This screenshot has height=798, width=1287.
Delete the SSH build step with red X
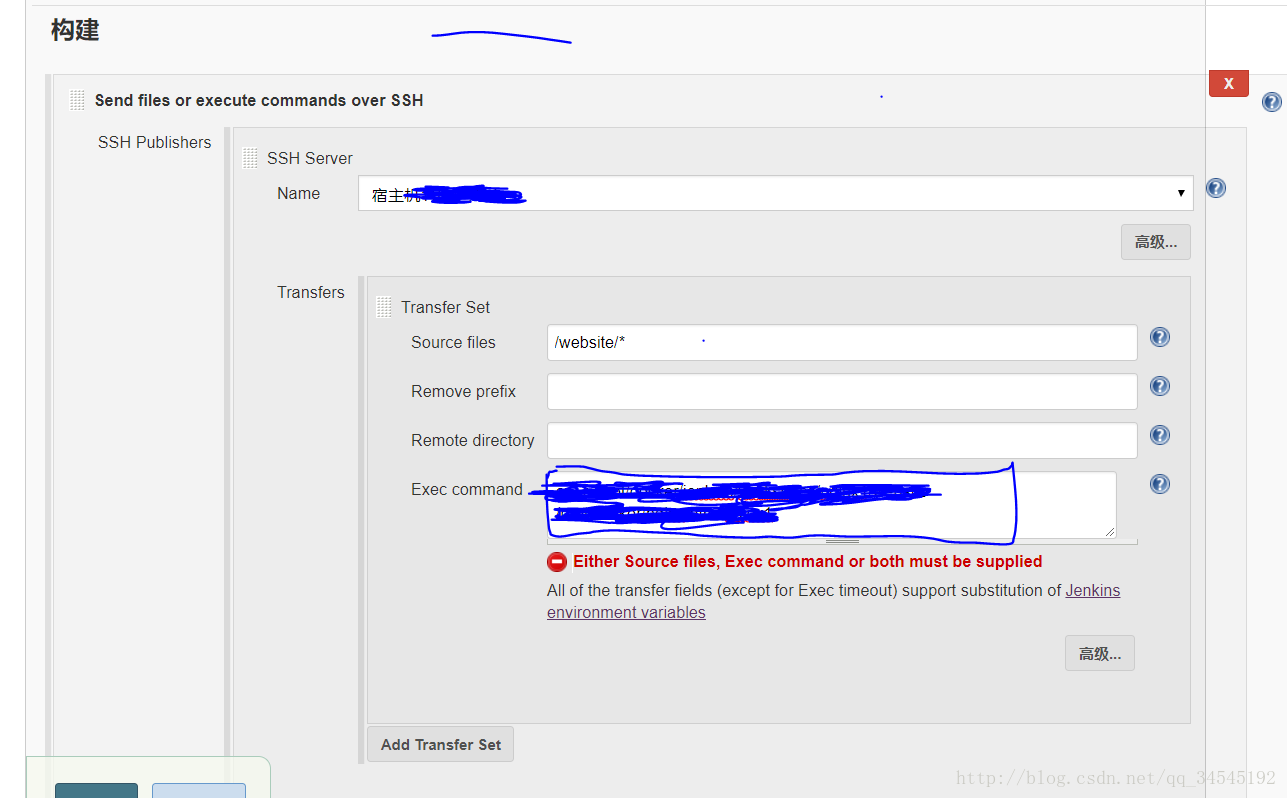[x=1228, y=84]
